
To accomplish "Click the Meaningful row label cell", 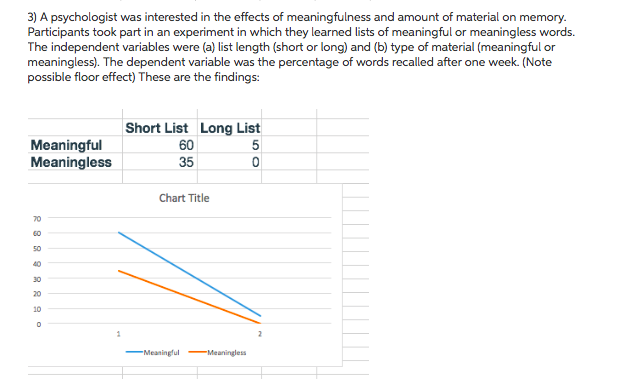I will click(75, 145).
